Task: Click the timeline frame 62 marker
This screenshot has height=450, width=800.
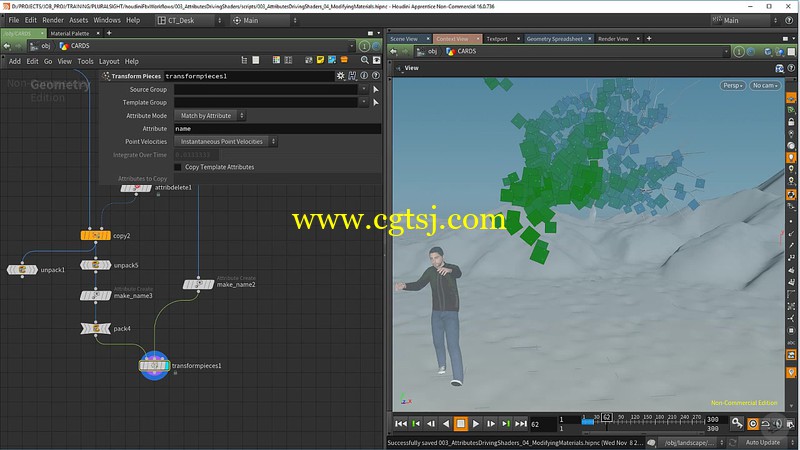Action: 607,417
